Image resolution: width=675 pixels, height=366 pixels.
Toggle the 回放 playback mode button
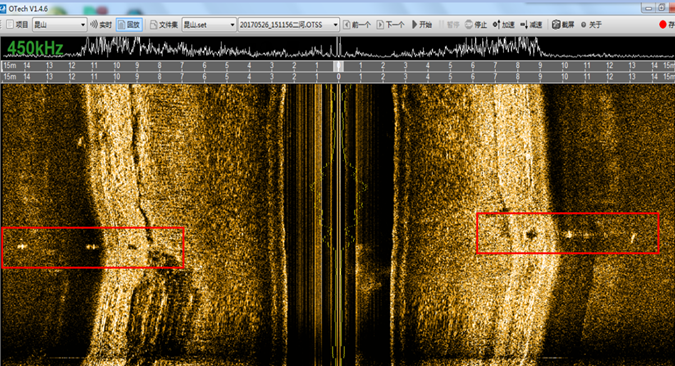(x=129, y=25)
